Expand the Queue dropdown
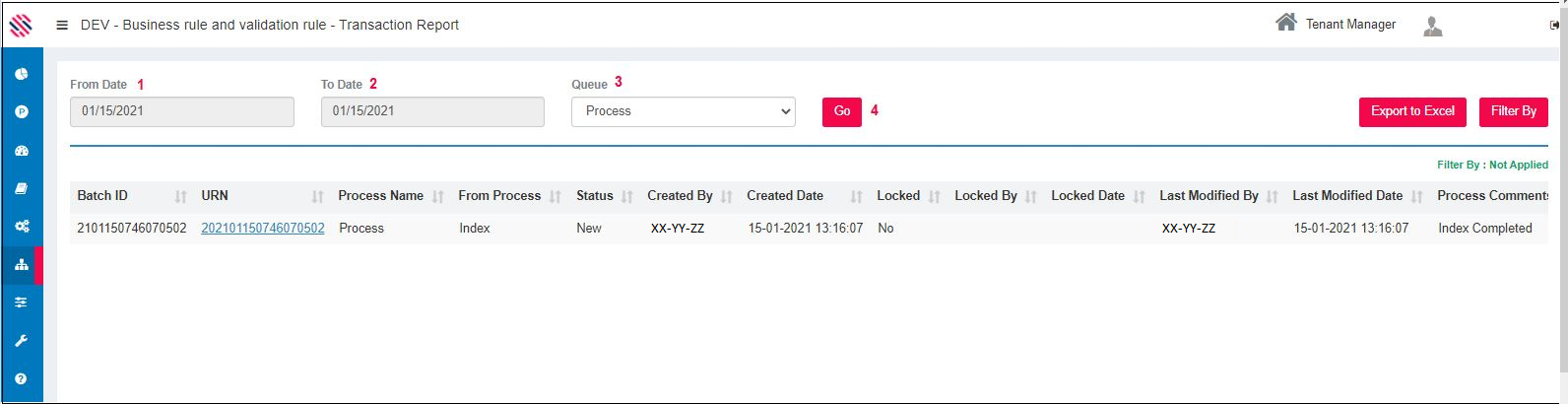This screenshot has width=1568, height=404. [x=683, y=111]
